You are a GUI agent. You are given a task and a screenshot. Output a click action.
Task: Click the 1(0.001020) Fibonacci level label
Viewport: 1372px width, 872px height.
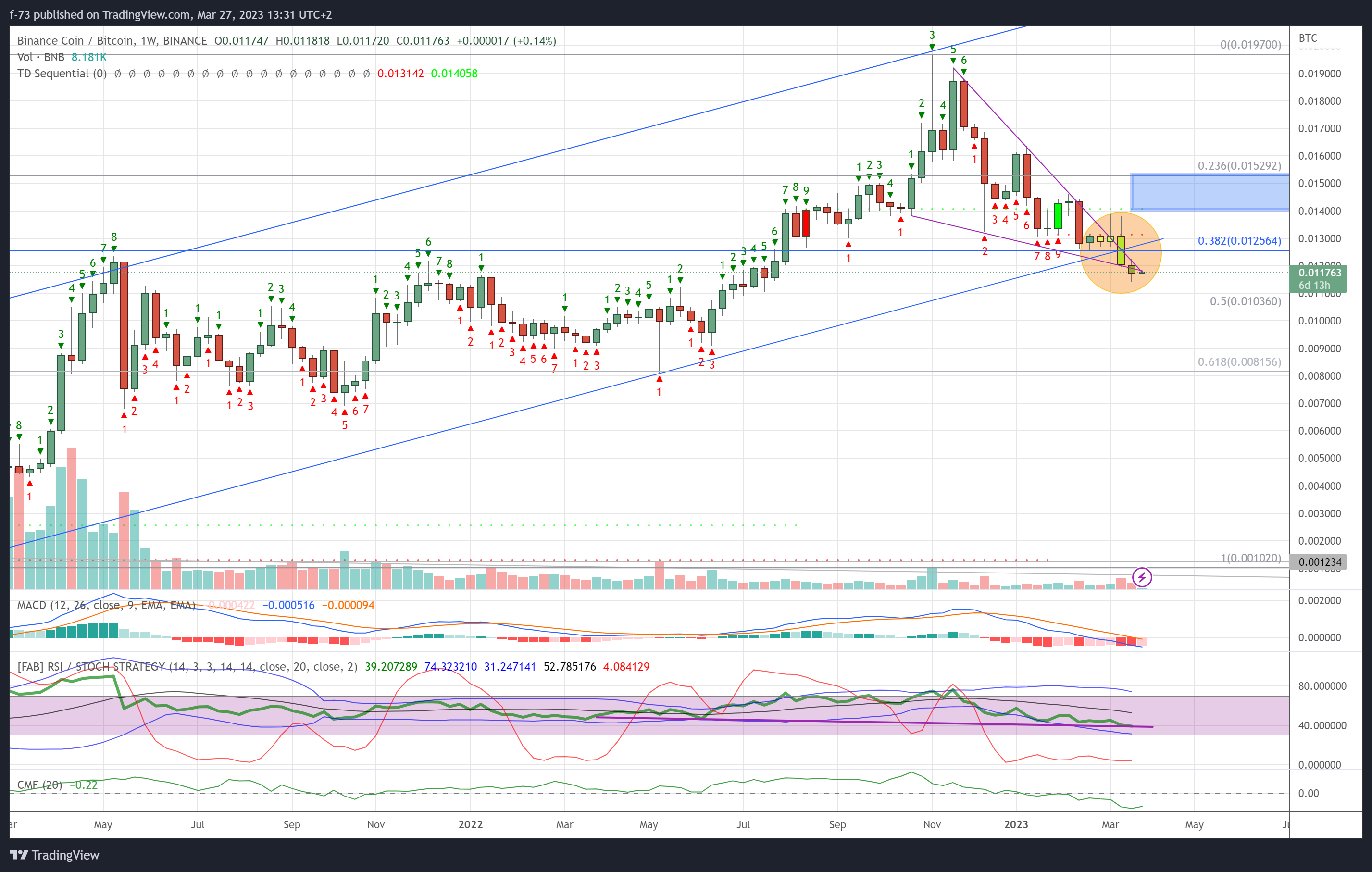pyautogui.click(x=1251, y=558)
